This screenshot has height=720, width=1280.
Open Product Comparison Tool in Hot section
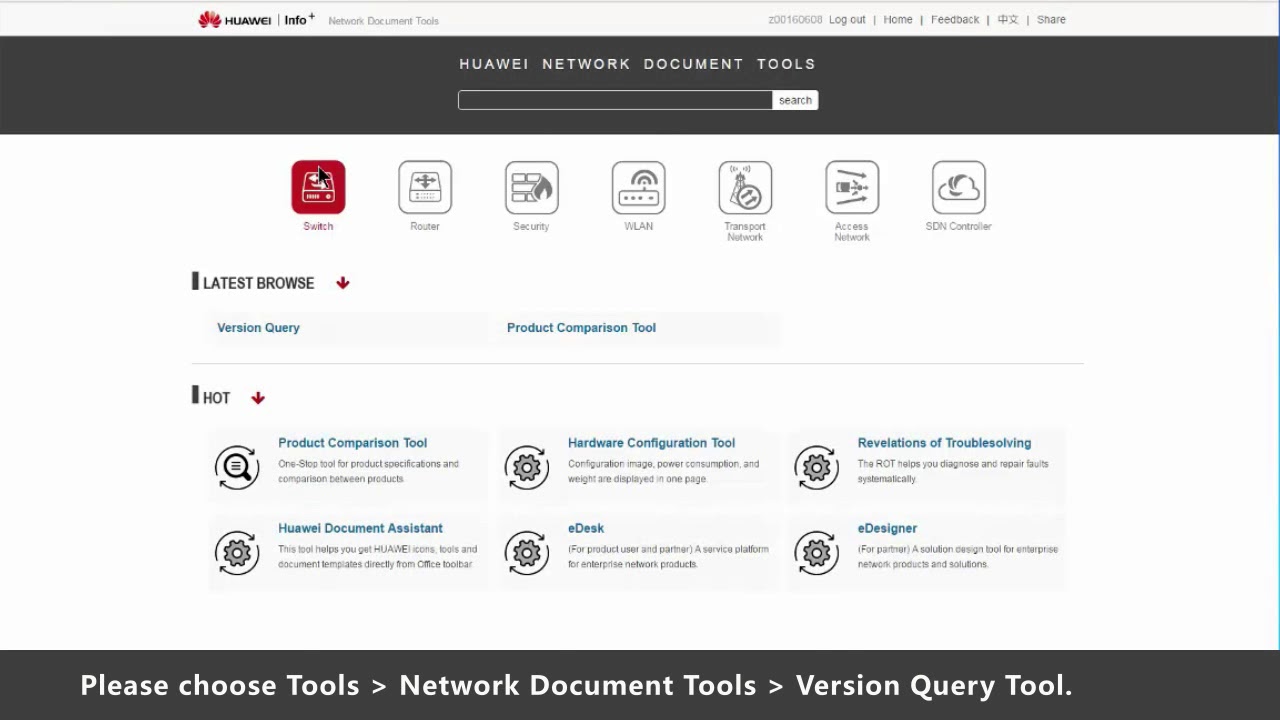coord(352,443)
